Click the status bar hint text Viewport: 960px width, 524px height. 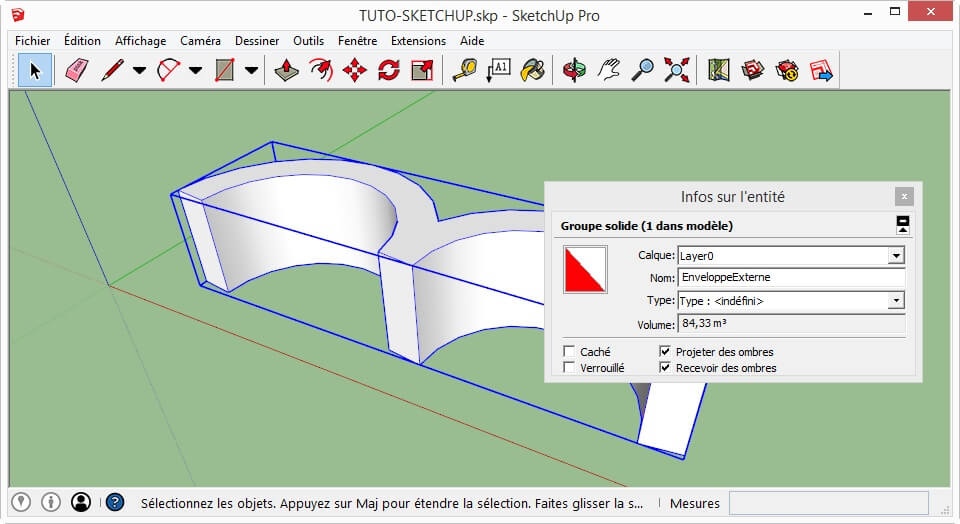[x=392, y=503]
